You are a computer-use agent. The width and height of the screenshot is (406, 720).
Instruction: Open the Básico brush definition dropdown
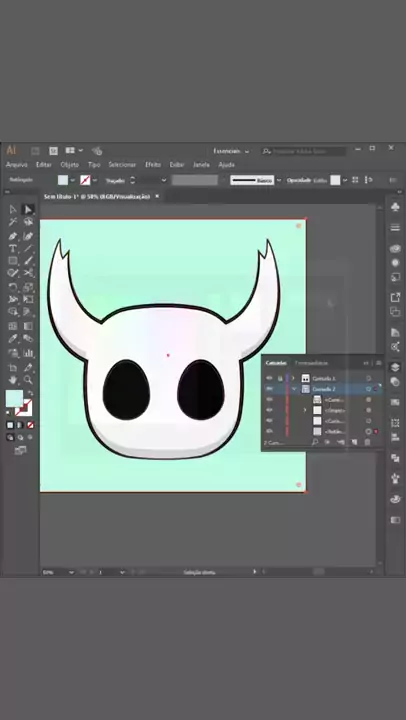279,180
